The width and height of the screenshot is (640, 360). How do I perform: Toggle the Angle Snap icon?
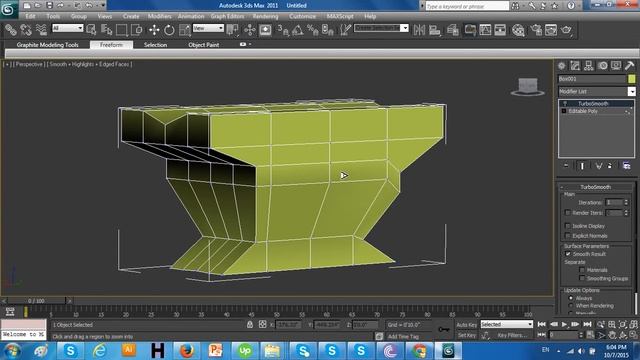[x=298, y=30]
